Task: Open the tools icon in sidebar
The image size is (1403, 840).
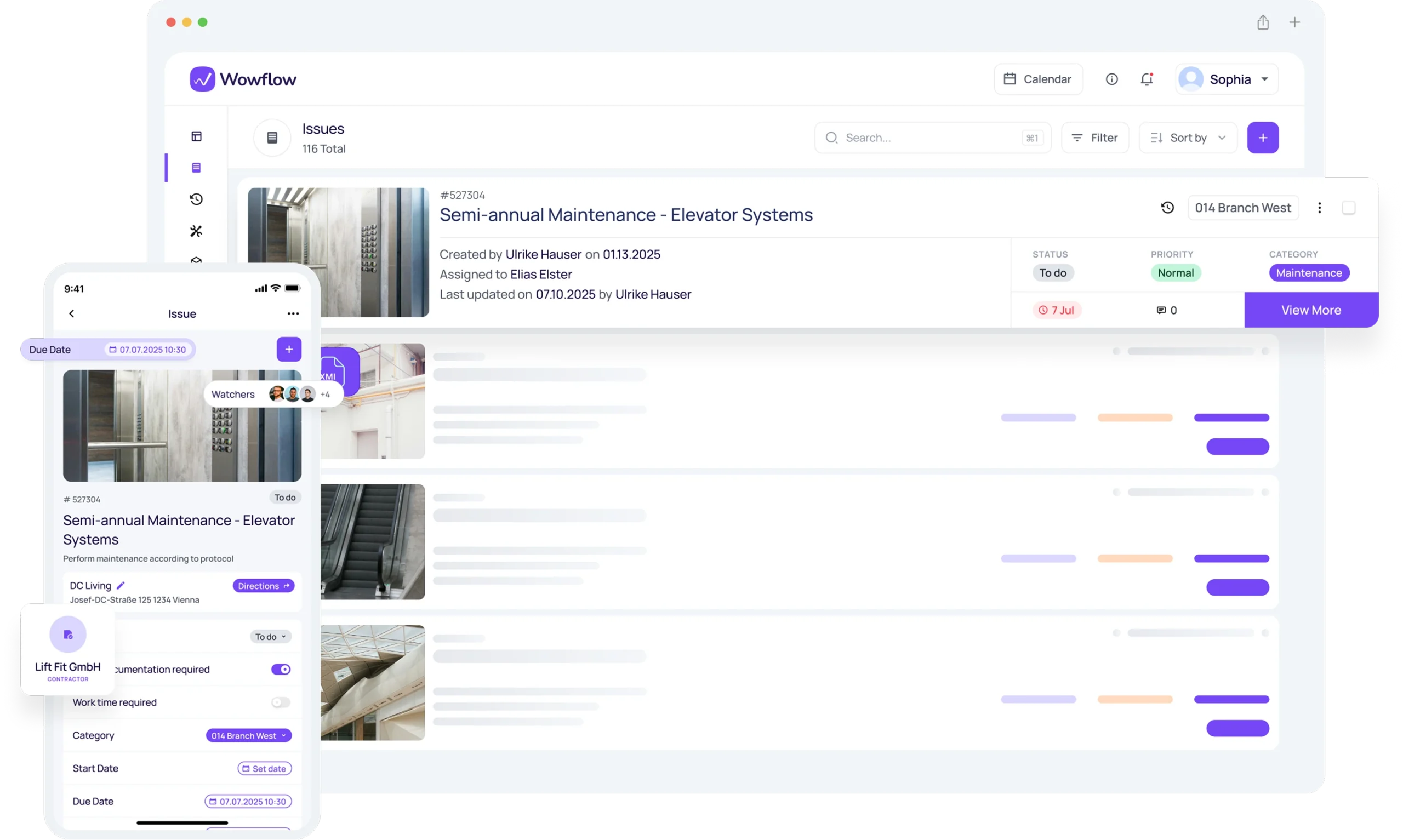Action: click(x=196, y=231)
